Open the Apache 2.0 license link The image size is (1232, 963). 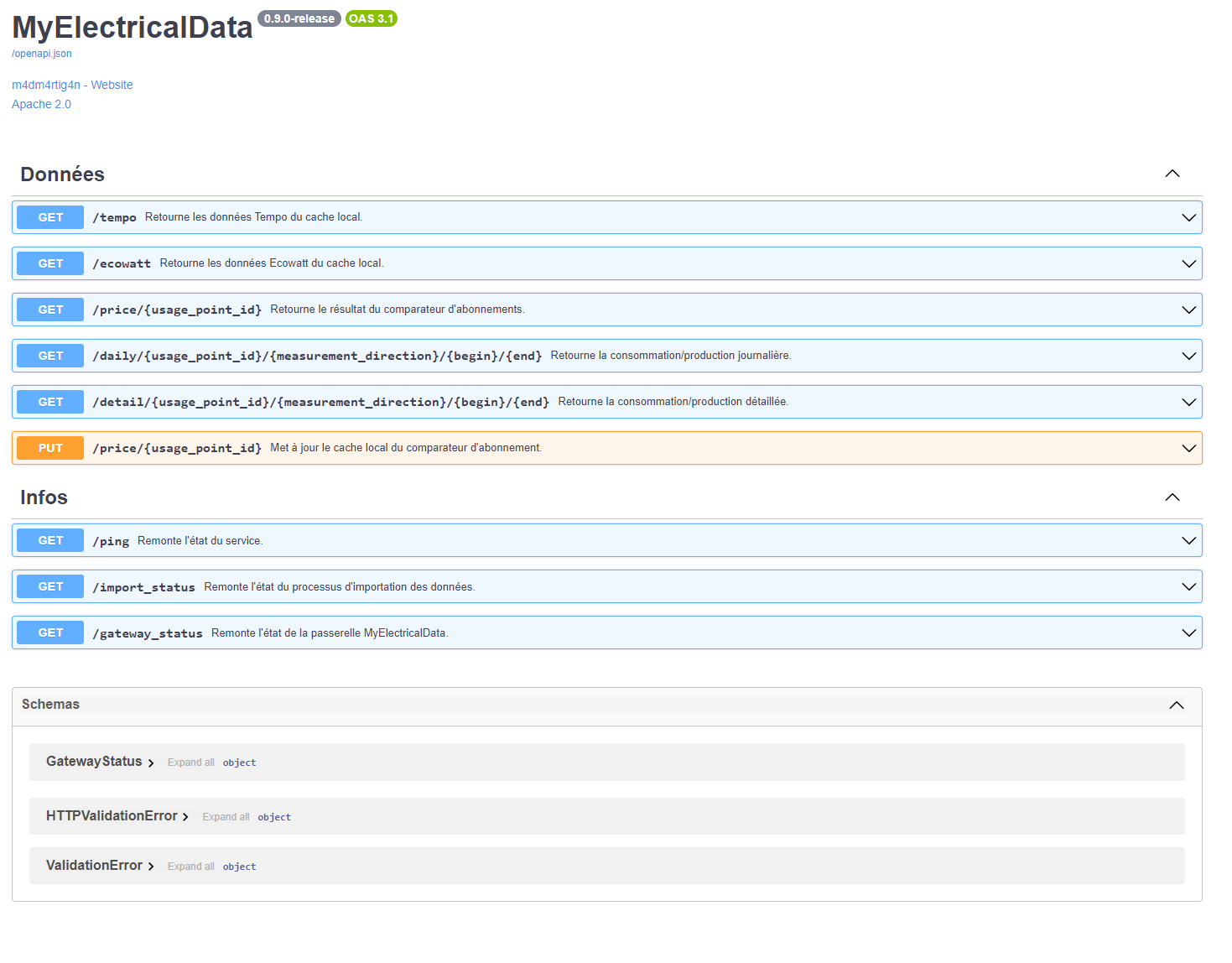(x=41, y=104)
